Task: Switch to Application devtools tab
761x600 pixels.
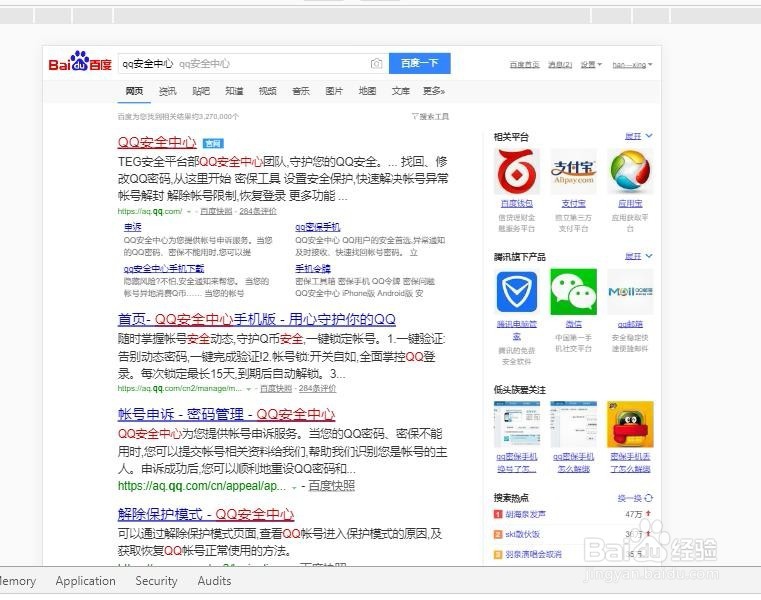Action: point(85,581)
